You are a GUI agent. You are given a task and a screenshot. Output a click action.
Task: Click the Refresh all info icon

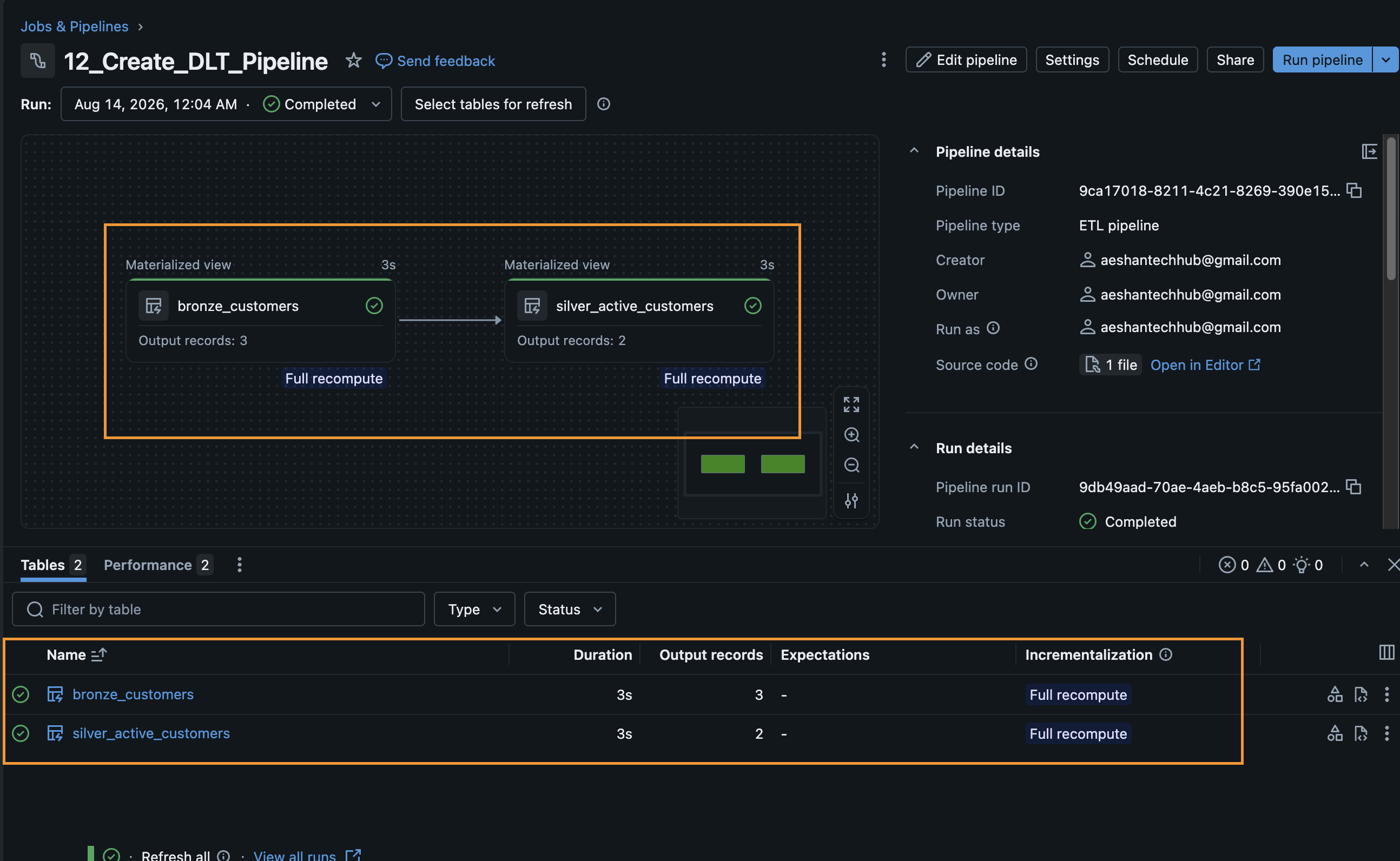pyautogui.click(x=224, y=856)
